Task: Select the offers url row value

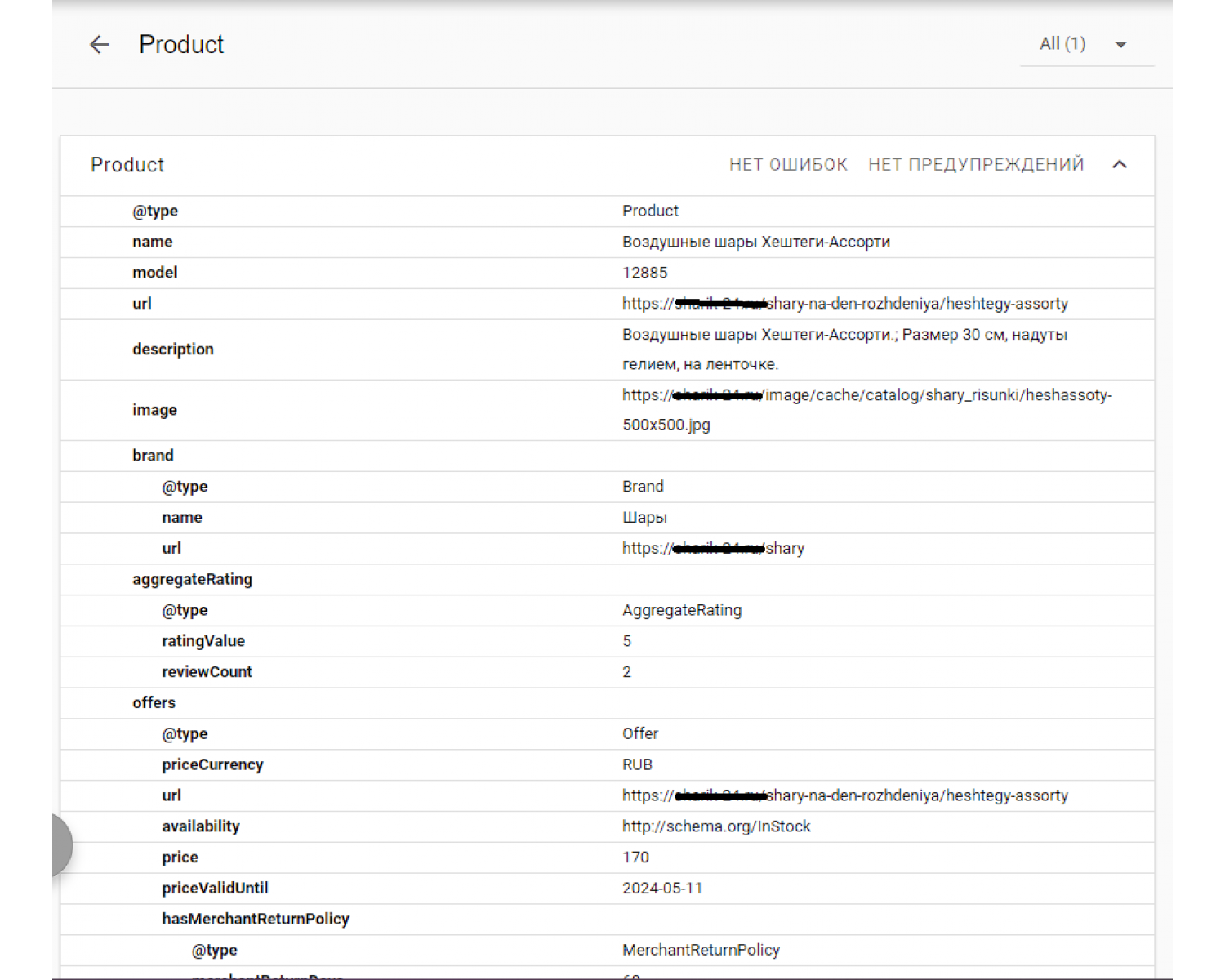Action: [x=844, y=795]
